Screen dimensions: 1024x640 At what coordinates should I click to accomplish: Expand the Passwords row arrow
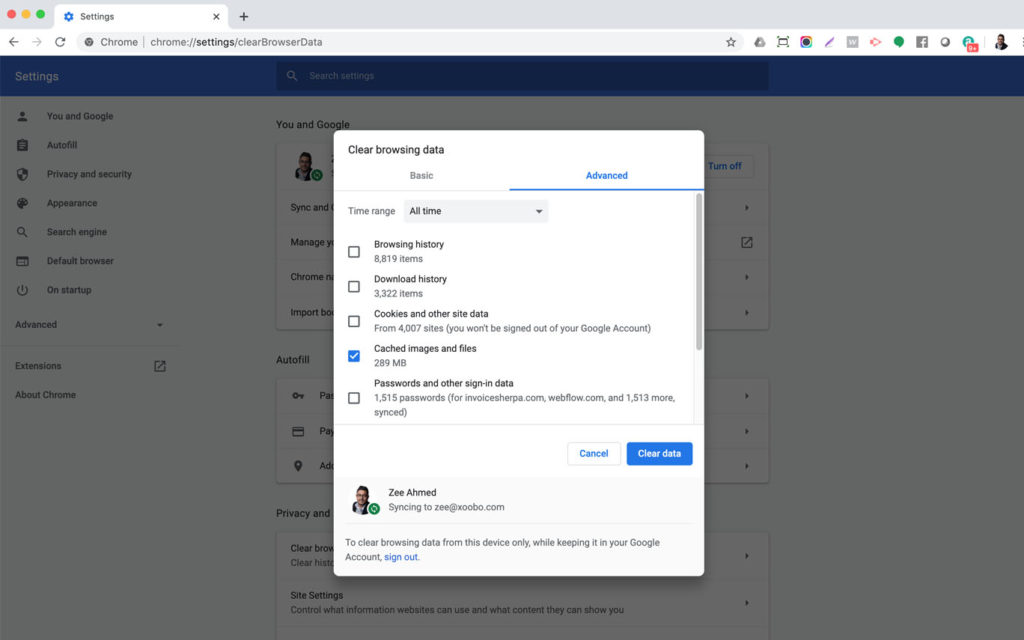pyautogui.click(x=746, y=396)
